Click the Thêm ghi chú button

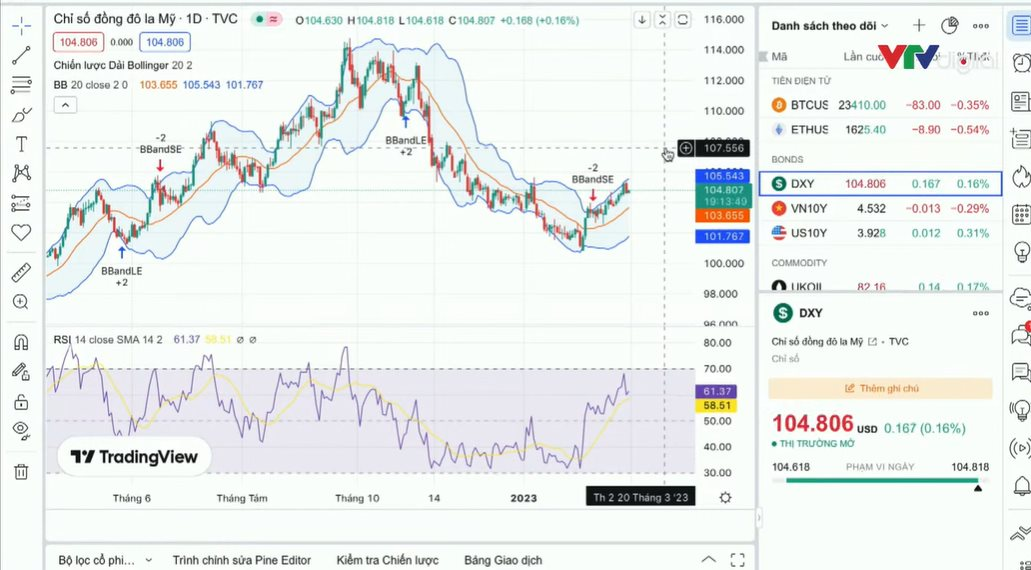(x=881, y=388)
